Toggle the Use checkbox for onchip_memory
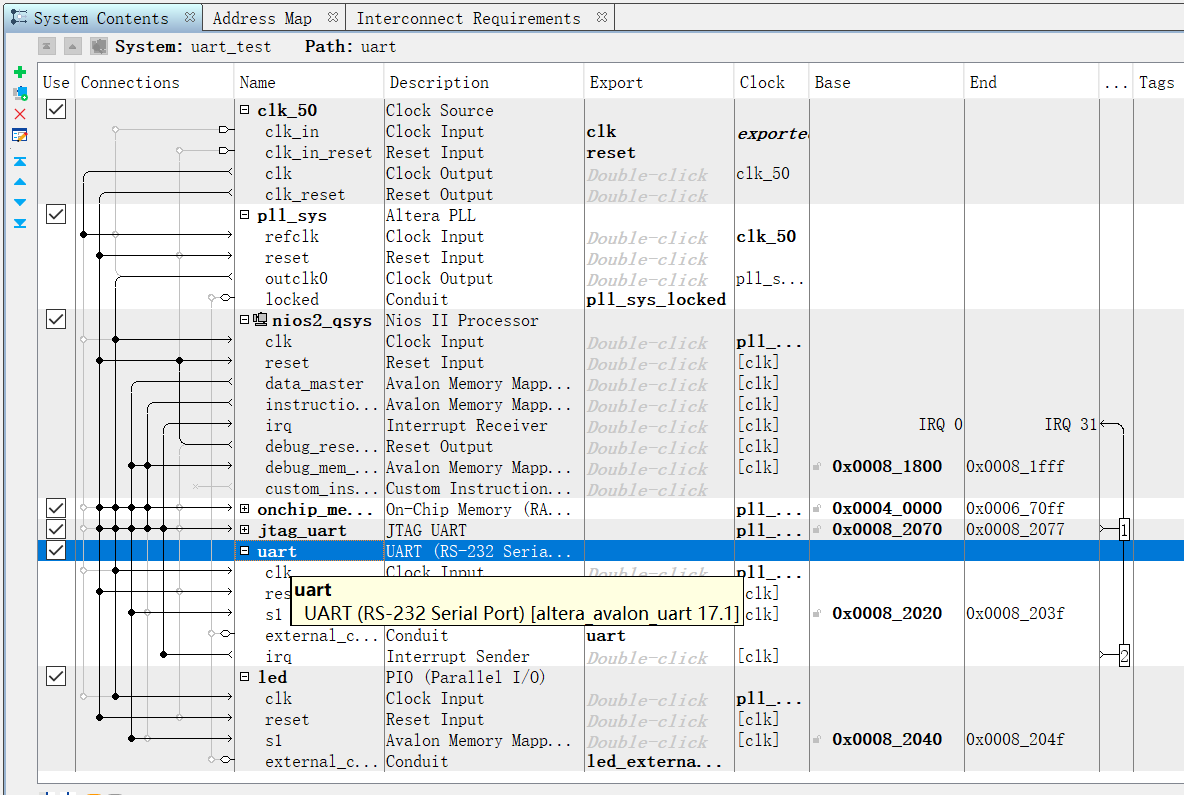 click(x=56, y=508)
